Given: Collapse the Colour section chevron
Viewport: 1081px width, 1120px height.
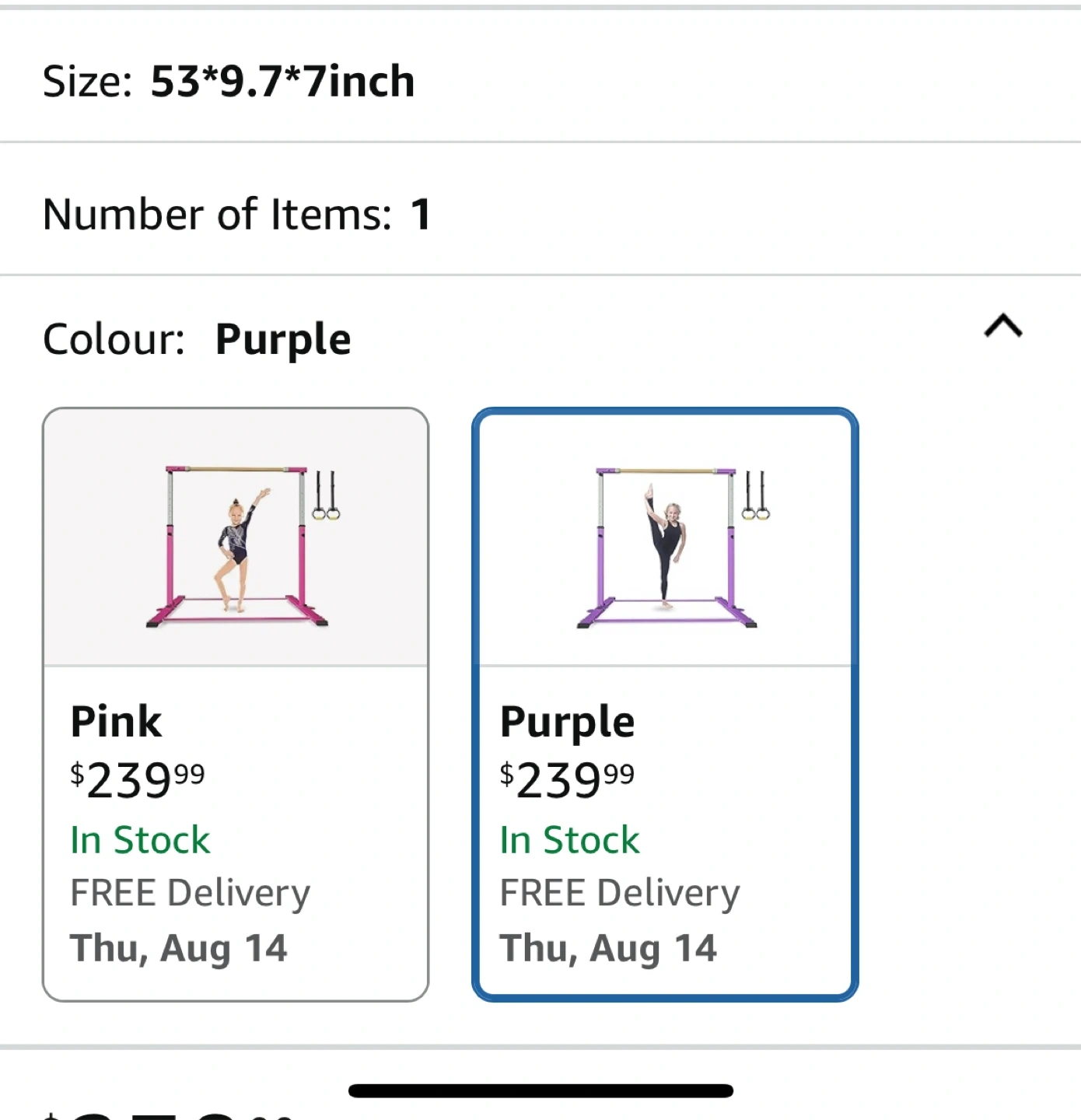Looking at the screenshot, I should pos(1002,326).
